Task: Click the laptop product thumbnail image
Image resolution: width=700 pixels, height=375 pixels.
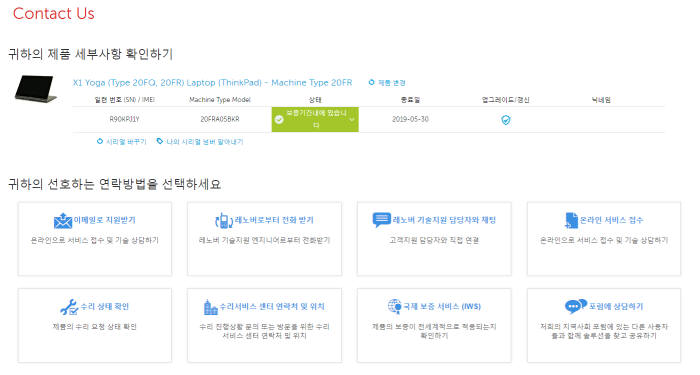Action: pos(36,88)
